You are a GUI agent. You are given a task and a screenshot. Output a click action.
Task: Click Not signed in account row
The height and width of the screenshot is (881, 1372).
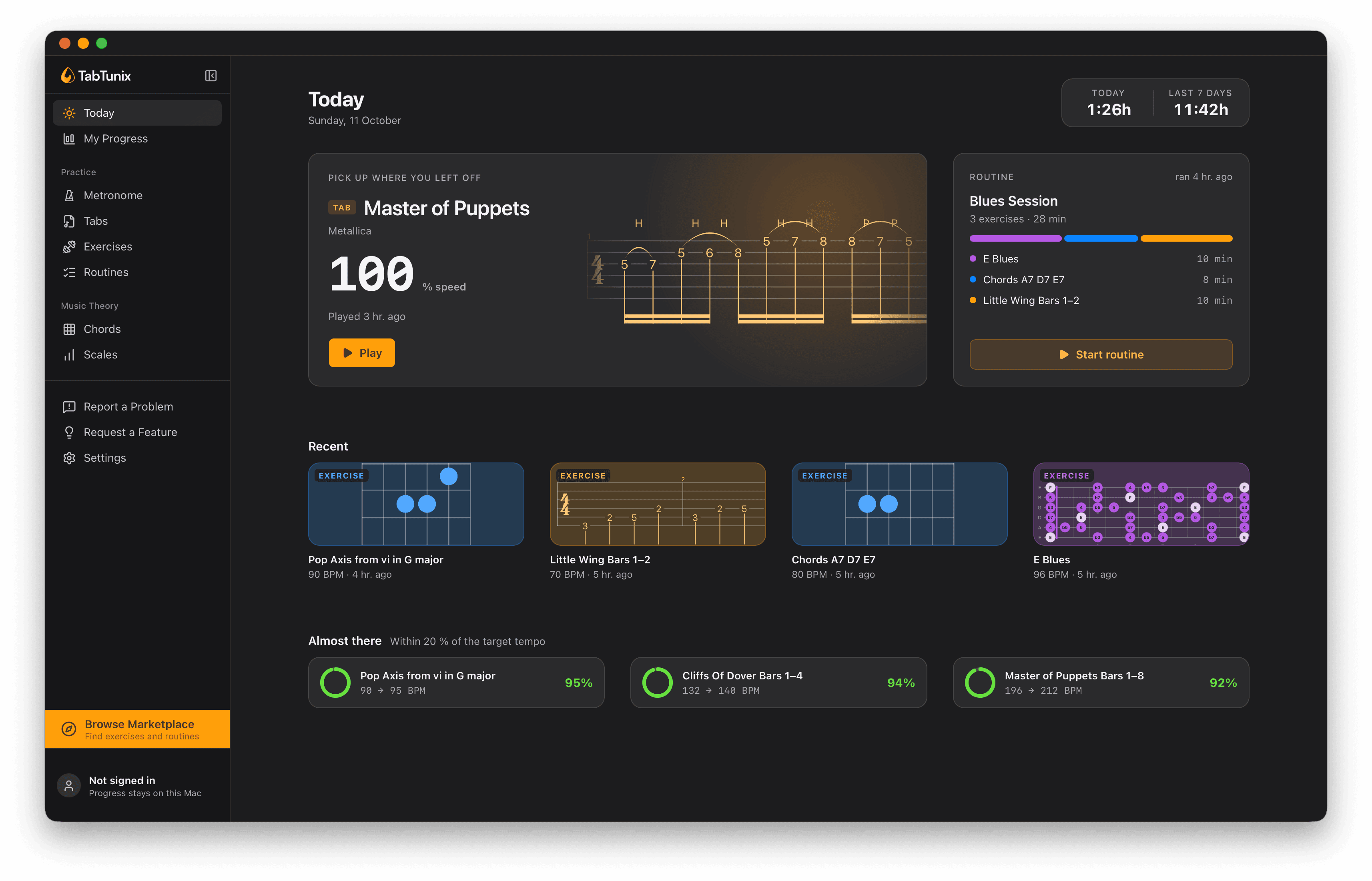137,786
